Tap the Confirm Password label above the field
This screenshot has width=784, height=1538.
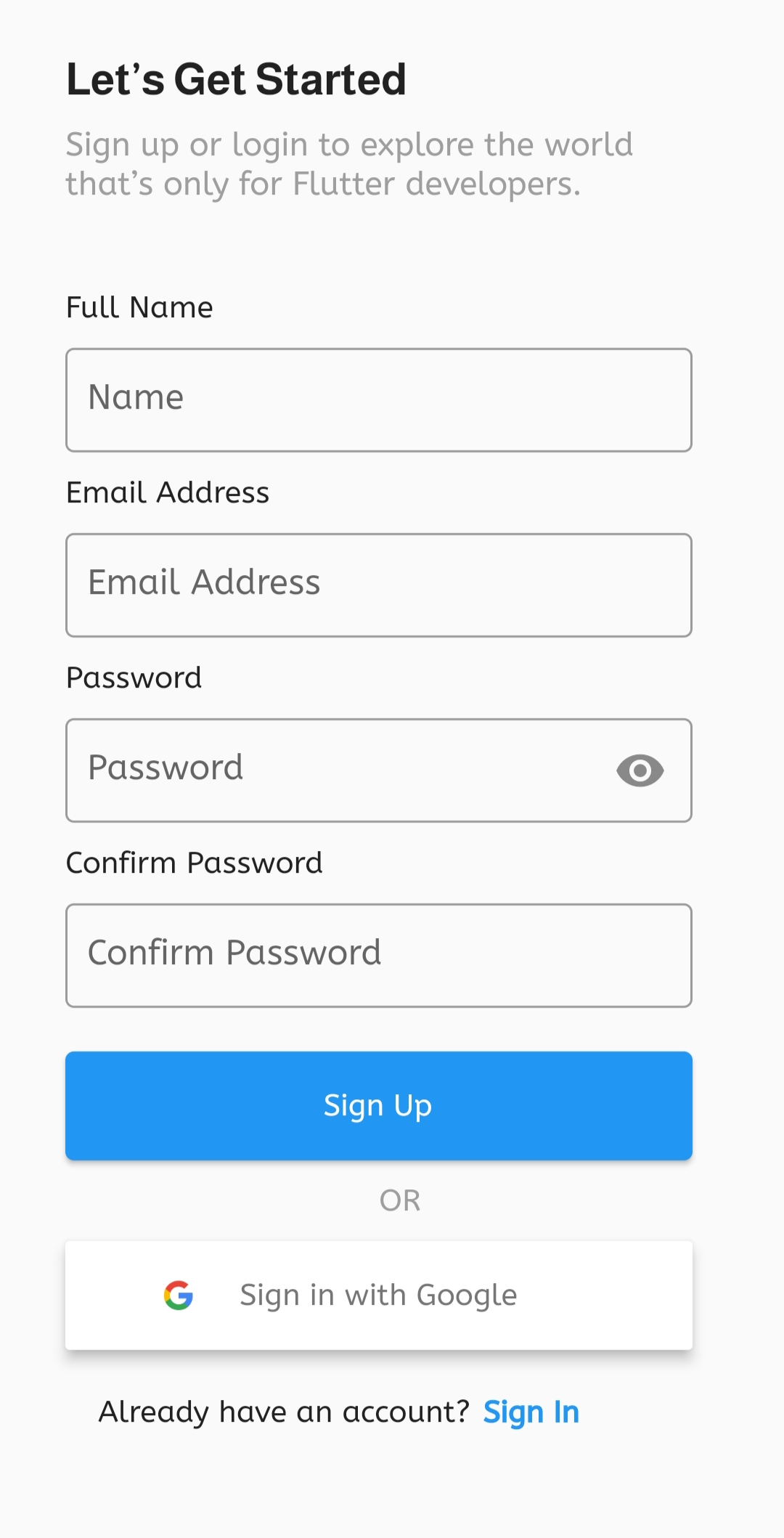[x=194, y=863]
